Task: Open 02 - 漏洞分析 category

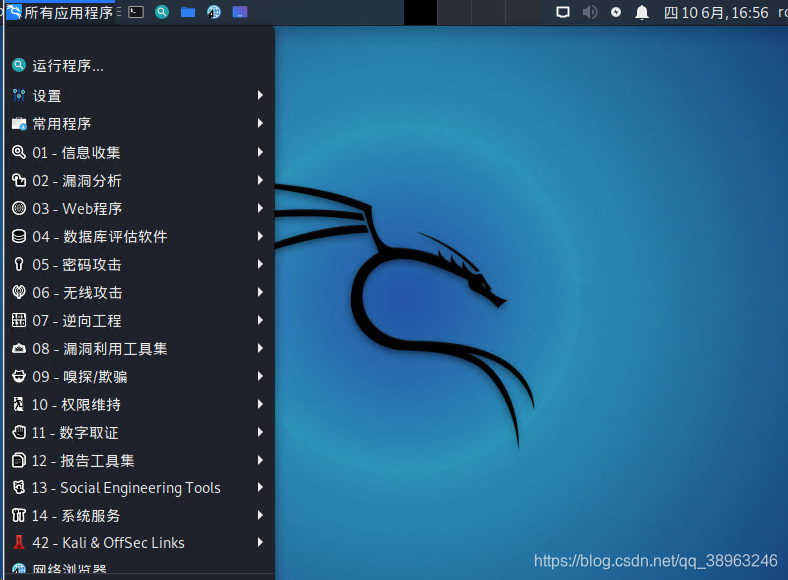Action: [x=140, y=180]
